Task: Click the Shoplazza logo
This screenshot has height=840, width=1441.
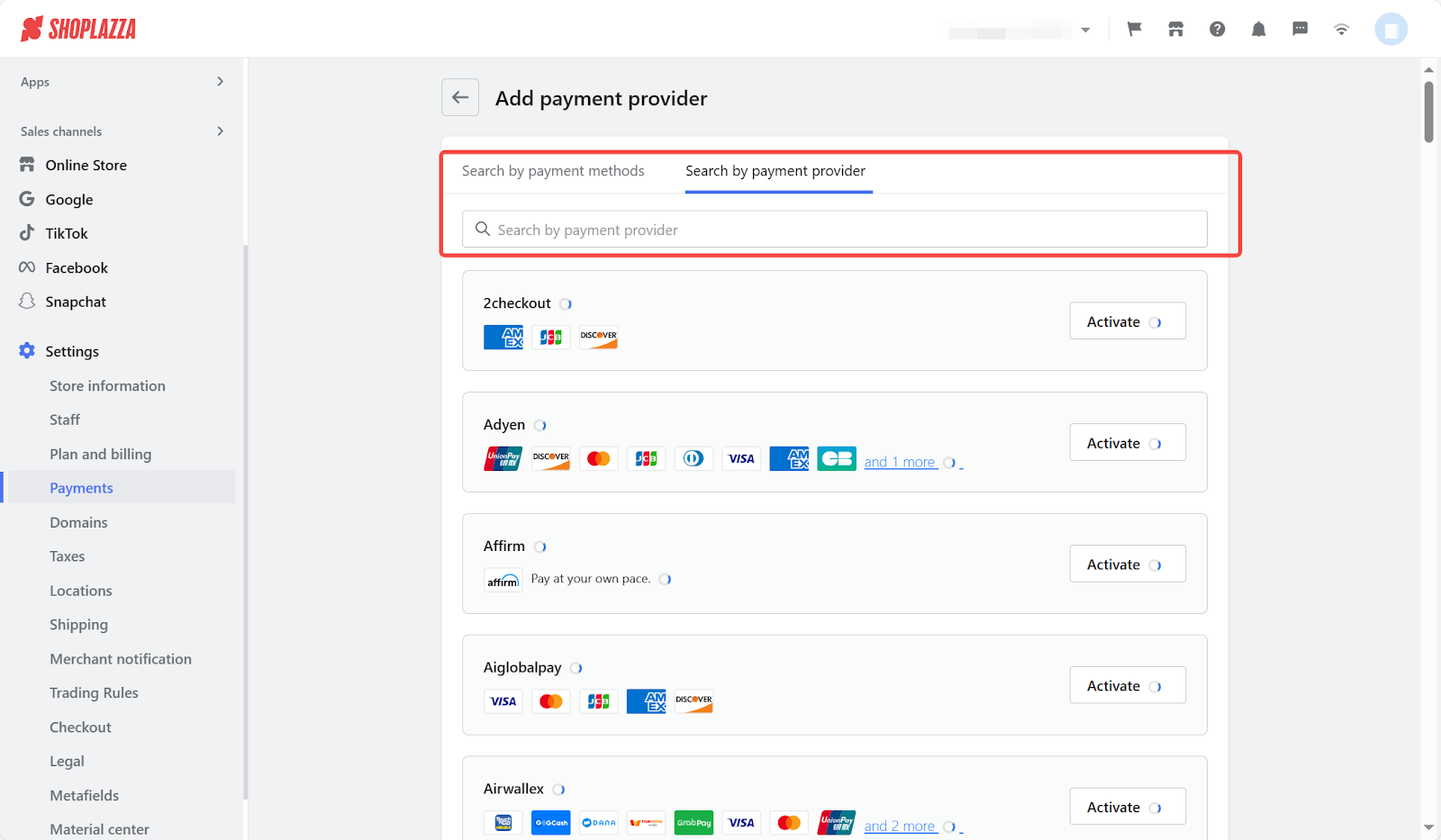Action: (x=78, y=29)
